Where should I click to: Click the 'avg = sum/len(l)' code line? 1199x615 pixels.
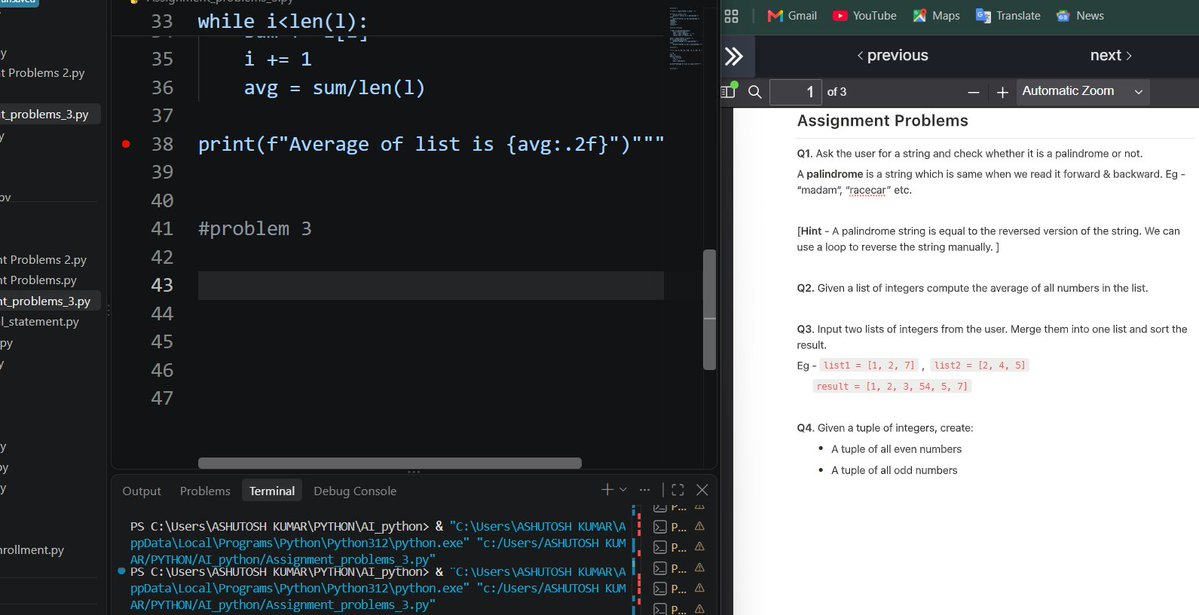pyautogui.click(x=334, y=88)
